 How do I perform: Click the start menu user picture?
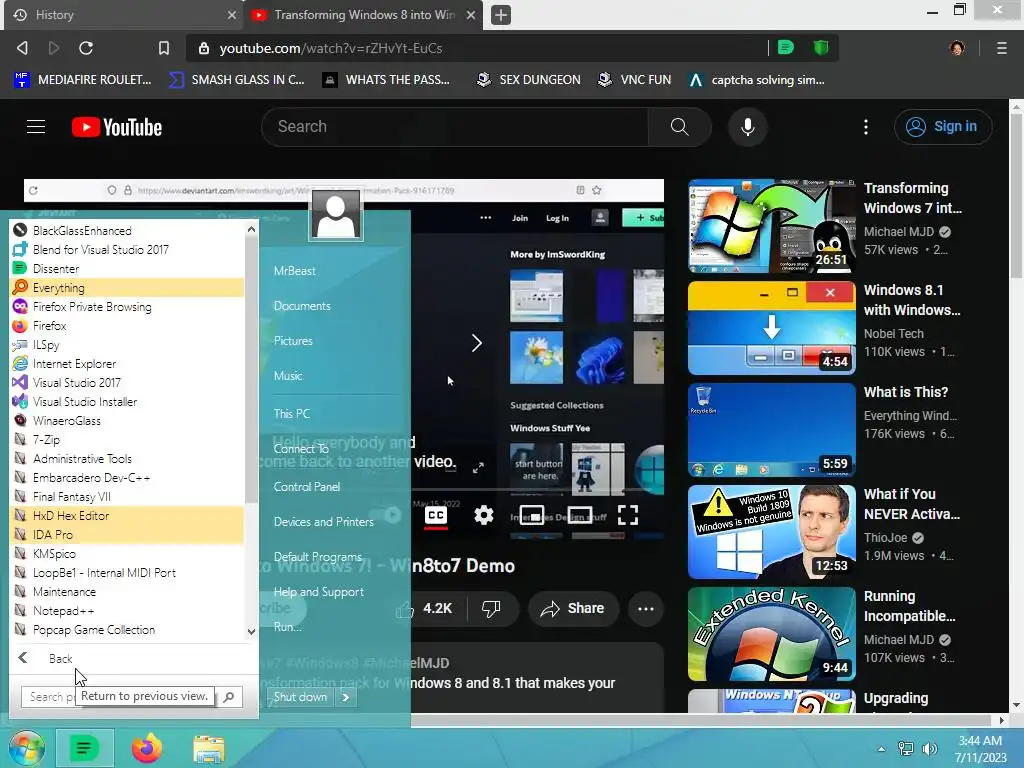336,214
